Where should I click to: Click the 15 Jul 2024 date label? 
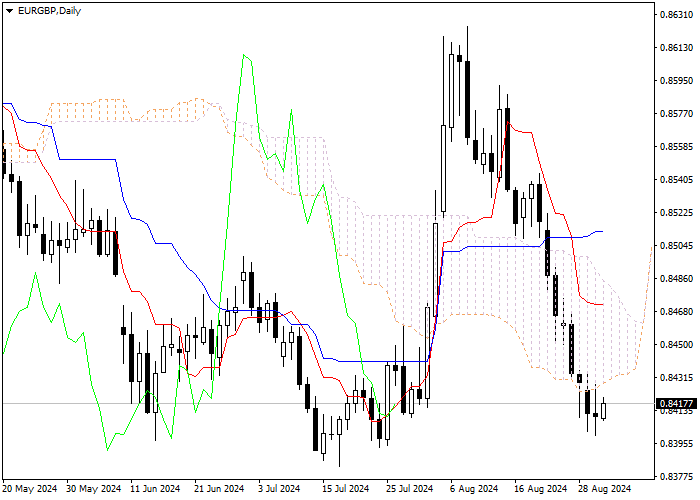(346, 489)
